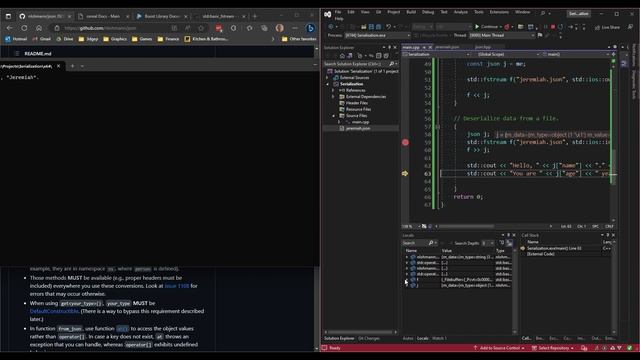Click the browser Refresh icon
Screen dimensions: 640x360
click(x=24, y=28)
